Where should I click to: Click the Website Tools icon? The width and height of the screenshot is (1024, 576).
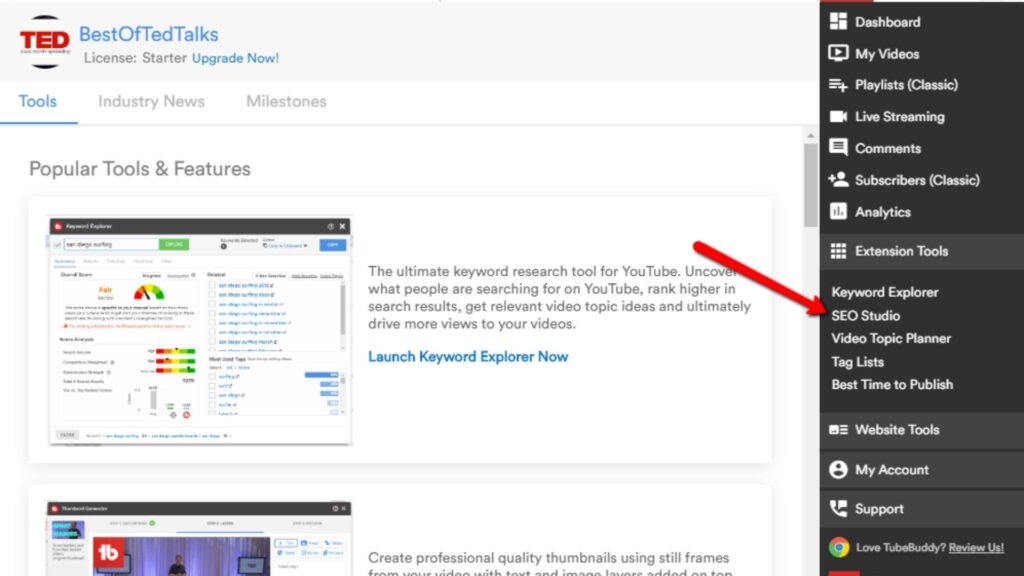(838, 430)
